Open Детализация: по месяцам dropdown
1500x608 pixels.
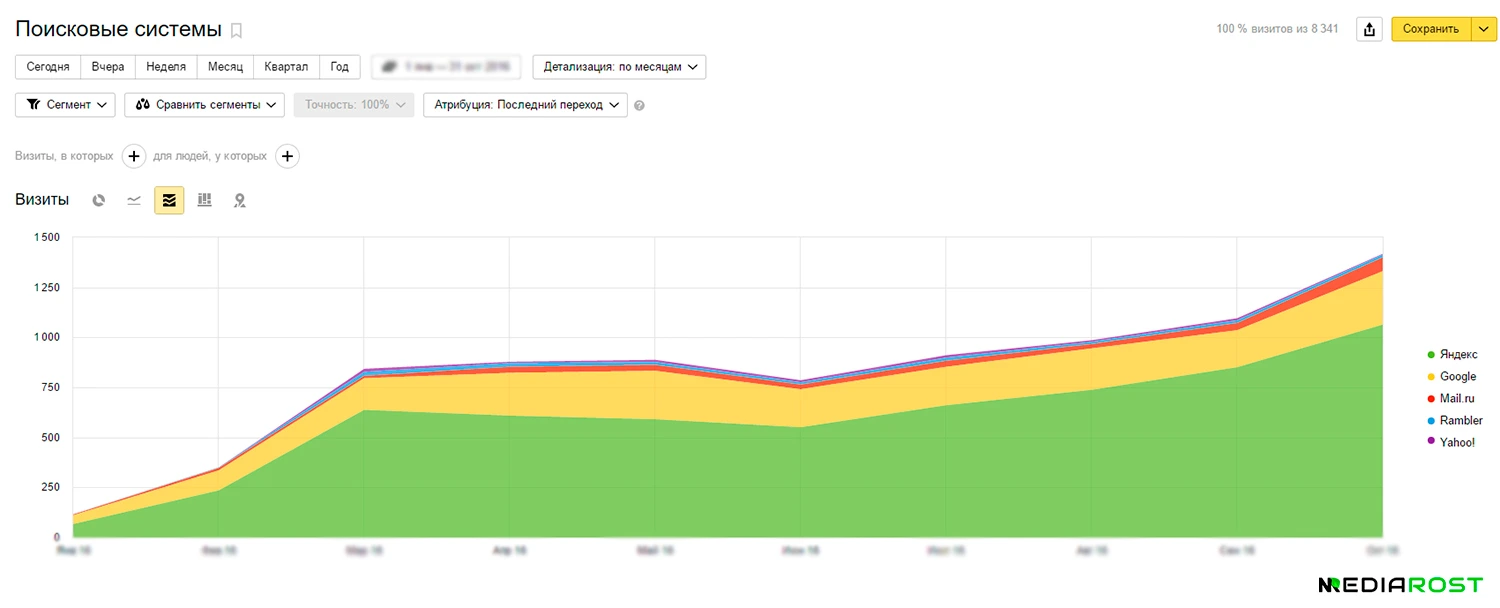619,67
